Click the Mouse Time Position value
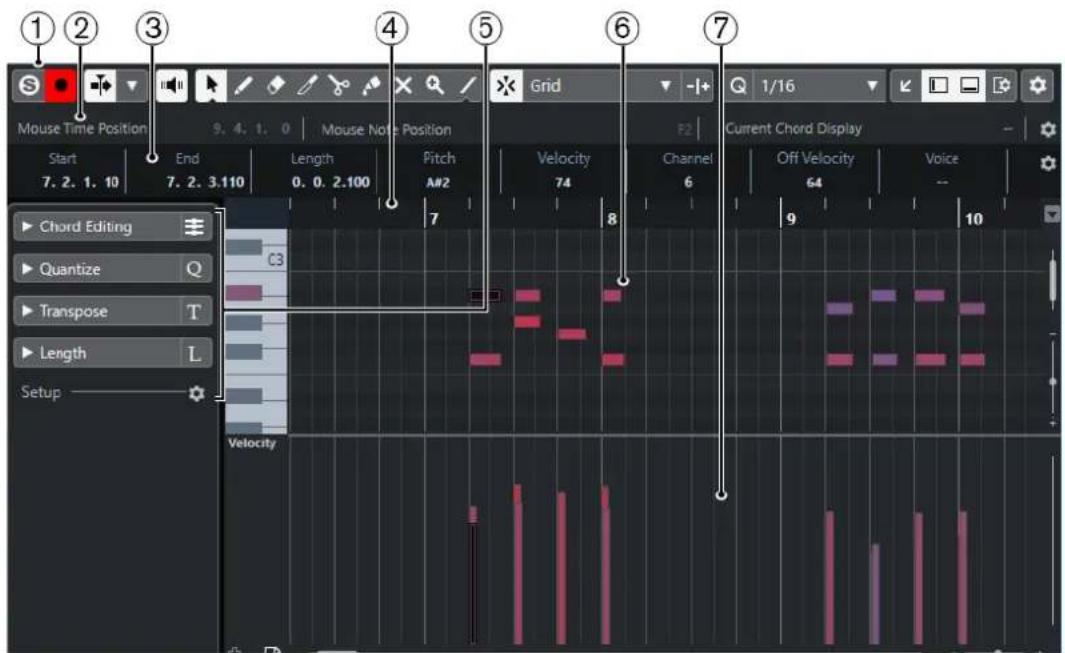The image size is (1065, 653). pos(251,128)
